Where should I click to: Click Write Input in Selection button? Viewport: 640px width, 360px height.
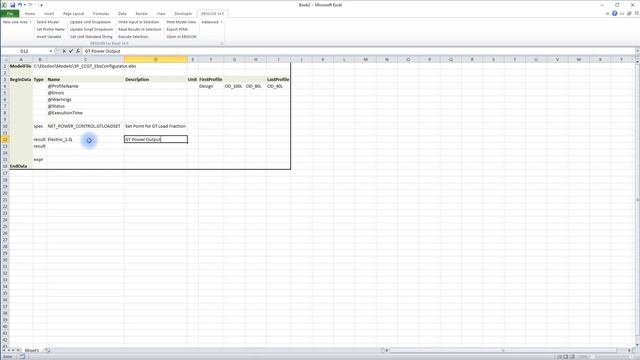pos(138,22)
